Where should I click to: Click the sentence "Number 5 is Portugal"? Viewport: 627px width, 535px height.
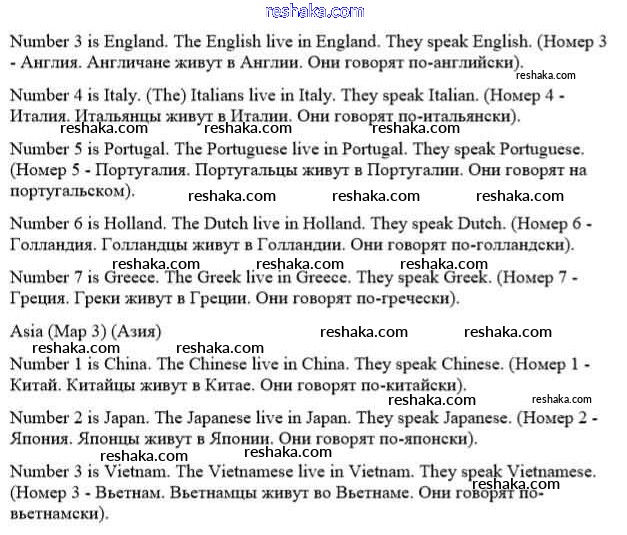pyautogui.click(x=89, y=149)
